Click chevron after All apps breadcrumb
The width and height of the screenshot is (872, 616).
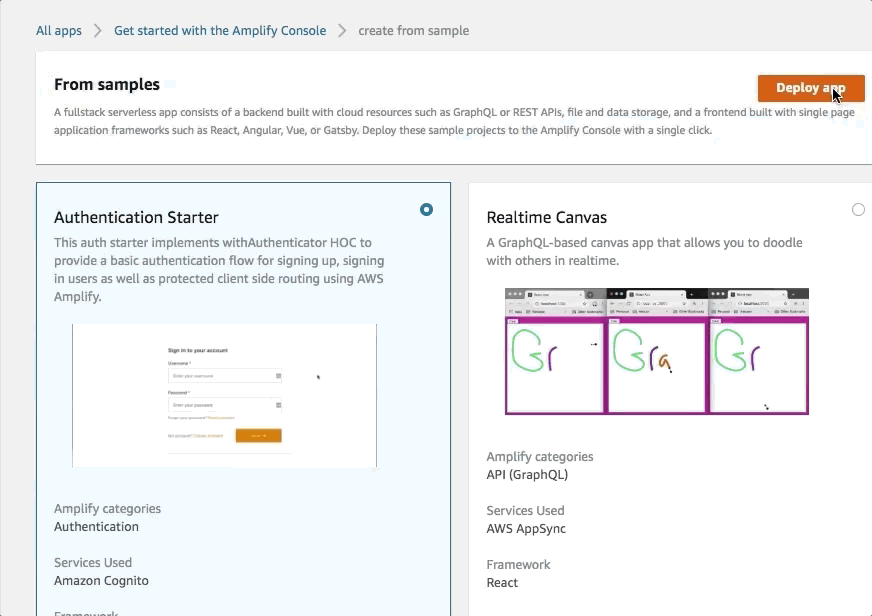(x=98, y=30)
